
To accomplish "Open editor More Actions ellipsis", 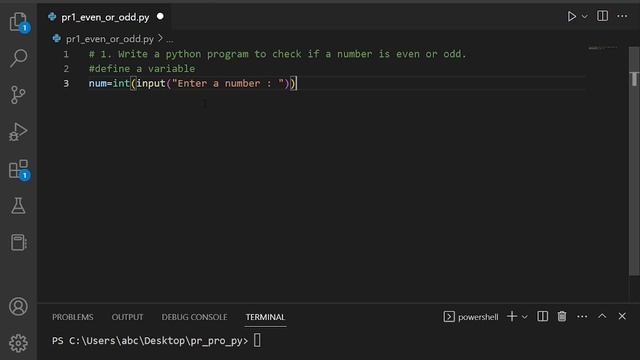I will click(622, 16).
